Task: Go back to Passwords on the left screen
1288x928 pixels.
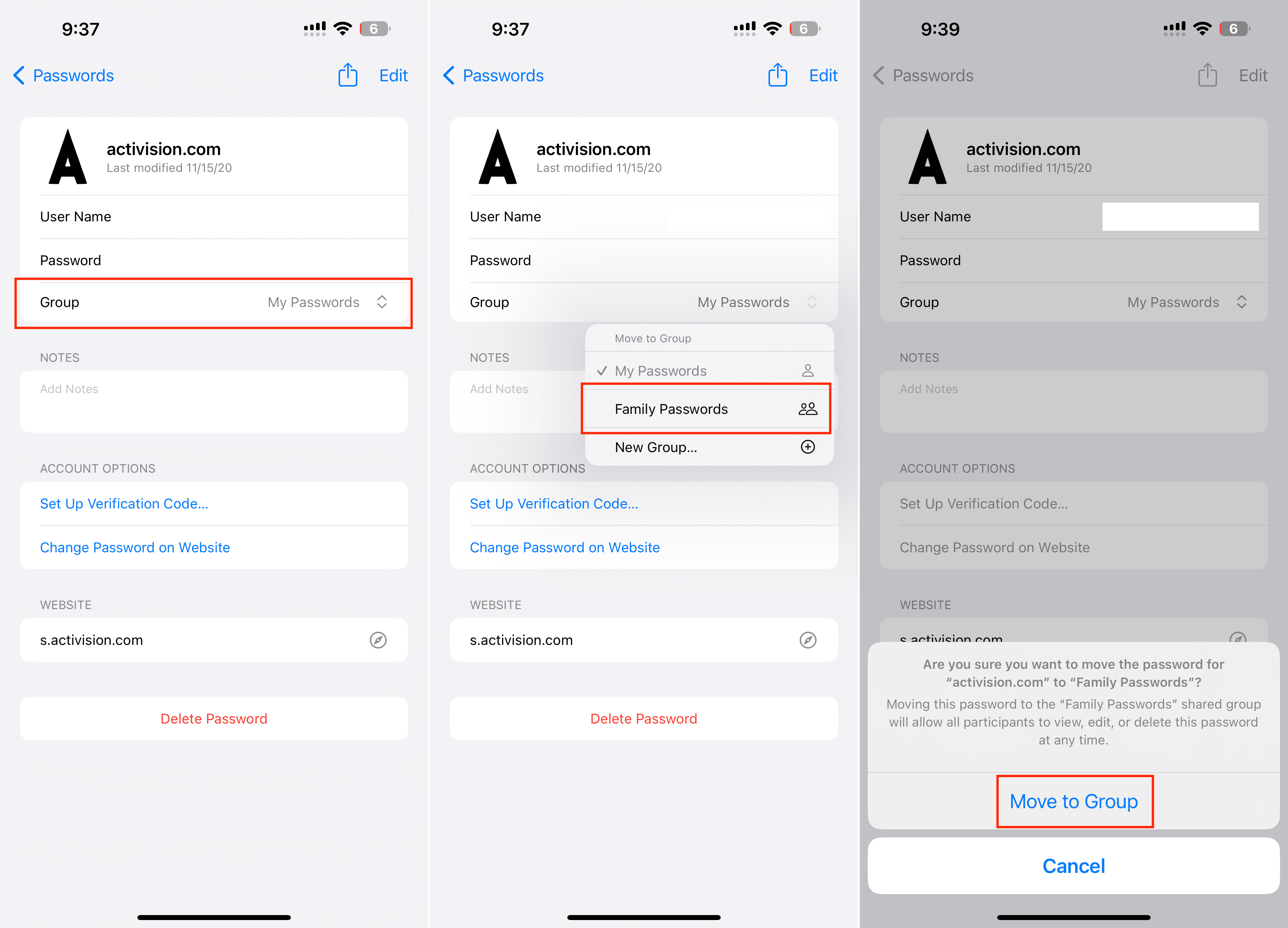Action: 64,76
